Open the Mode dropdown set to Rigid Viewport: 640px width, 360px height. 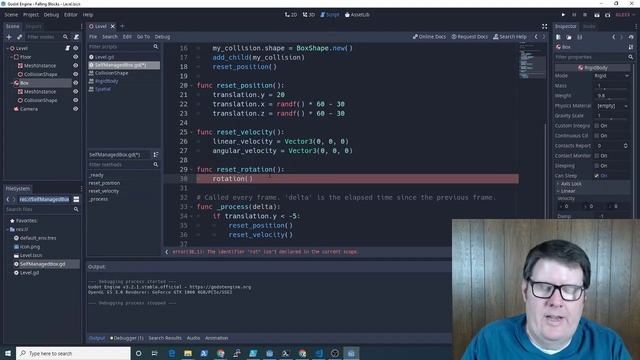(x=611, y=76)
